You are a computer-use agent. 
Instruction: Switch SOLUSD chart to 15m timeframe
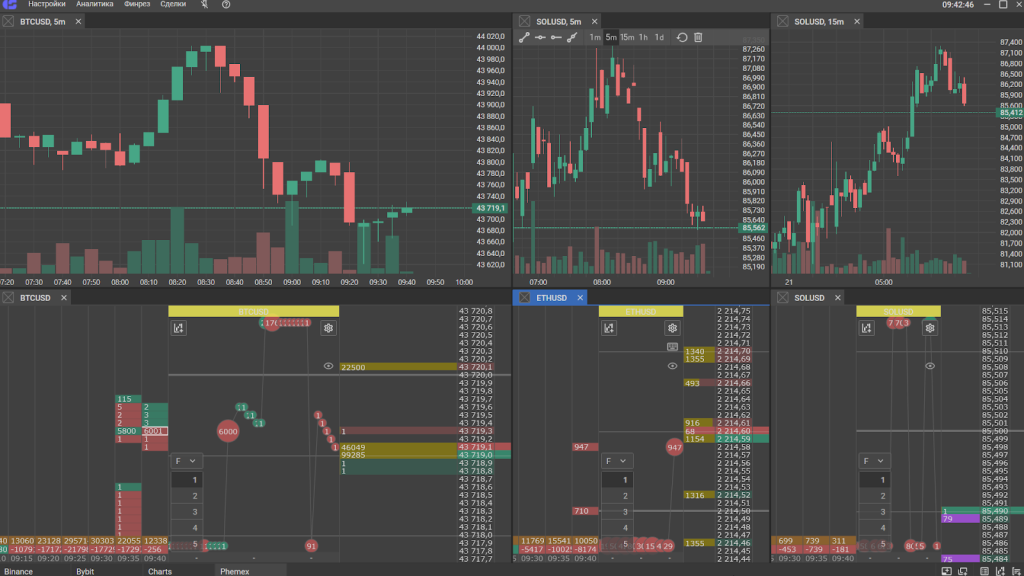pos(627,37)
